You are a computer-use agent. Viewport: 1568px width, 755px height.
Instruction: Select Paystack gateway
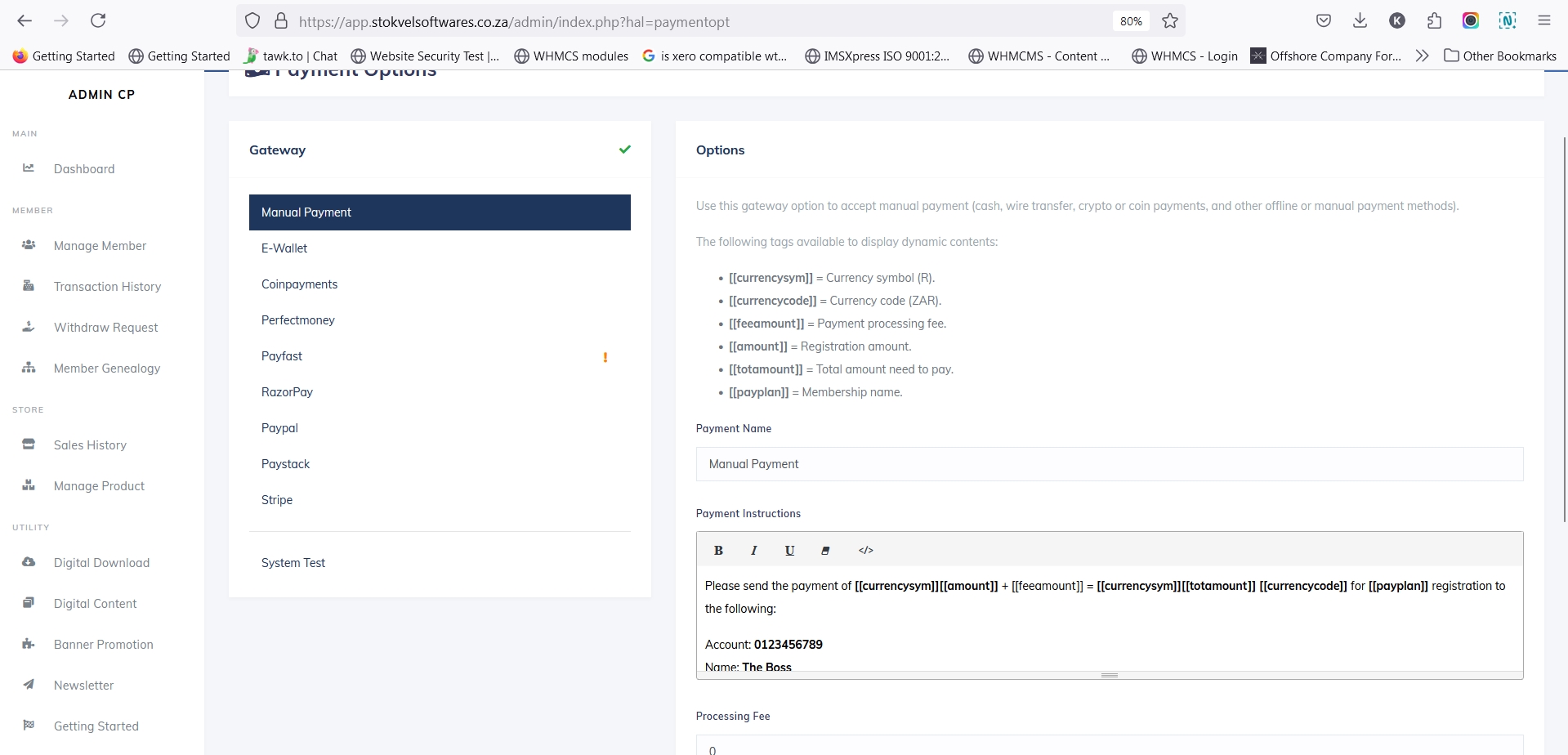click(440, 464)
